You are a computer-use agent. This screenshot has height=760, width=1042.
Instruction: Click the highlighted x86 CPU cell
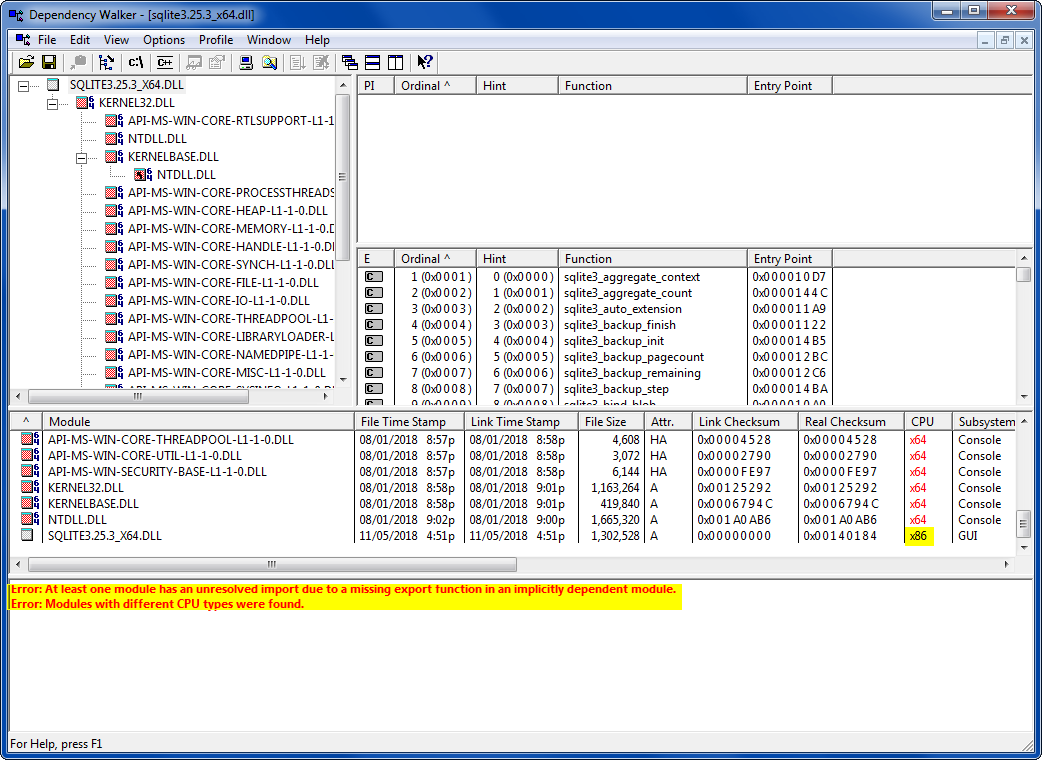click(919, 535)
